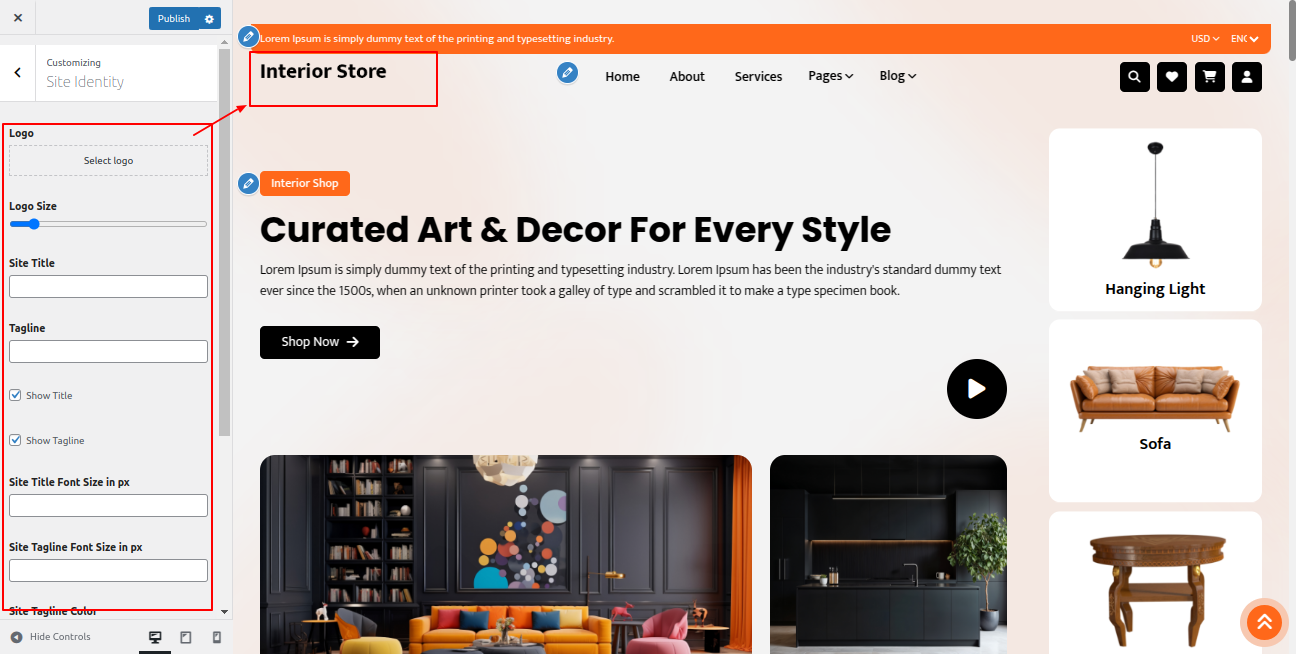The image size is (1296, 654).
Task: Click the Select logo button
Action: (x=108, y=161)
